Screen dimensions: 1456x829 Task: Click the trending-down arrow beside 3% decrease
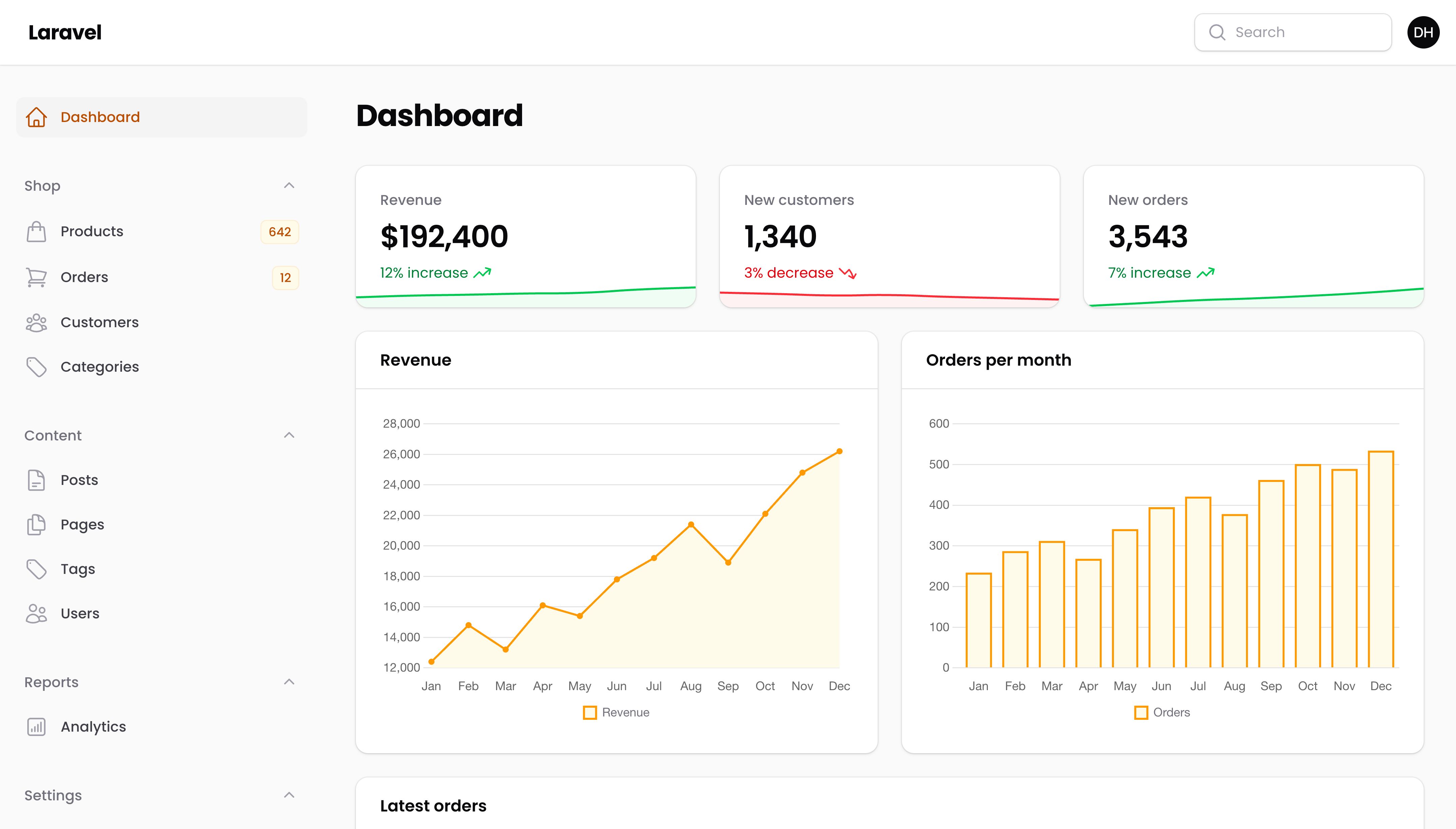pyautogui.click(x=848, y=273)
